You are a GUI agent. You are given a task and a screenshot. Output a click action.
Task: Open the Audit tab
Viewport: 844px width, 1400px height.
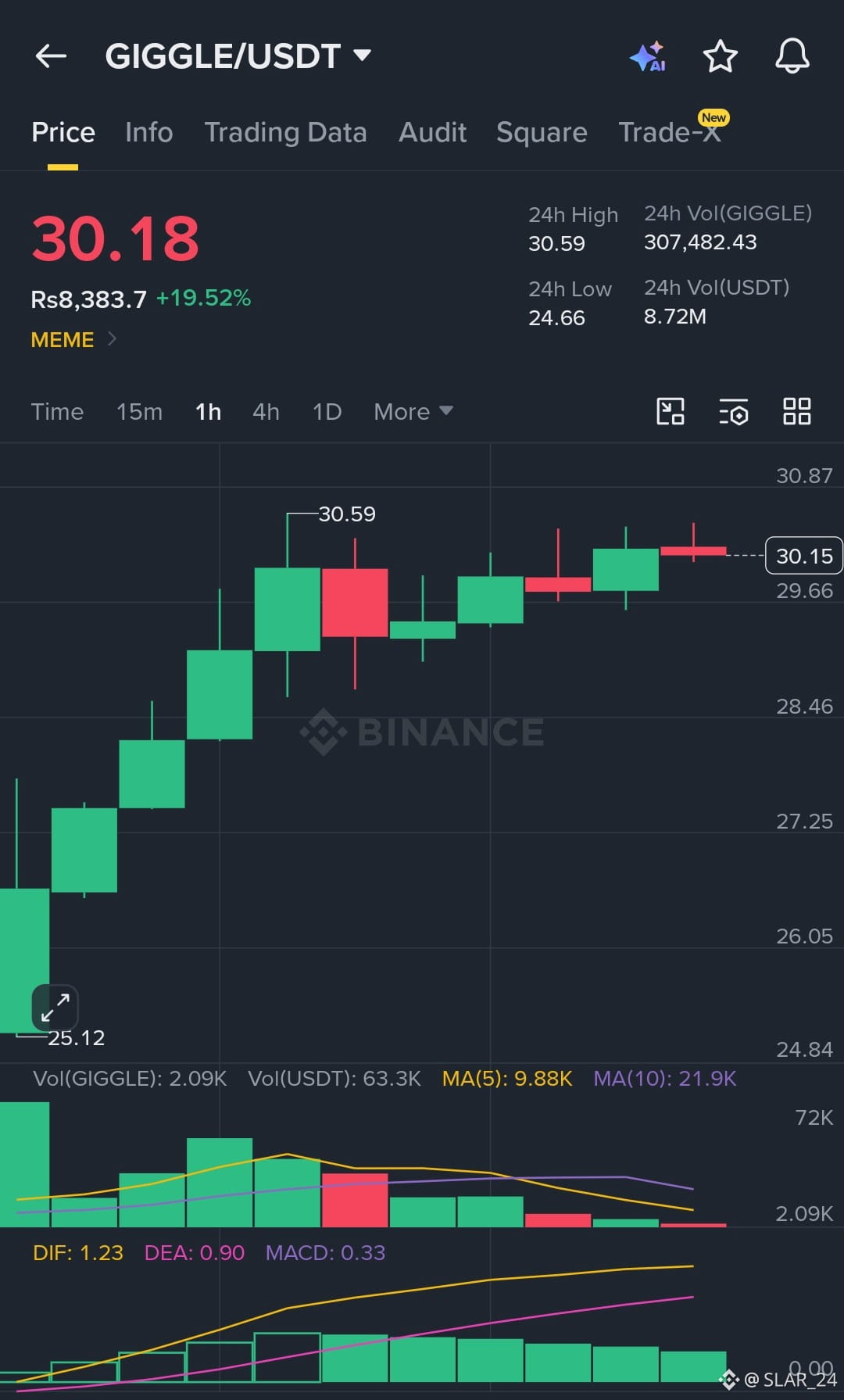(x=432, y=133)
